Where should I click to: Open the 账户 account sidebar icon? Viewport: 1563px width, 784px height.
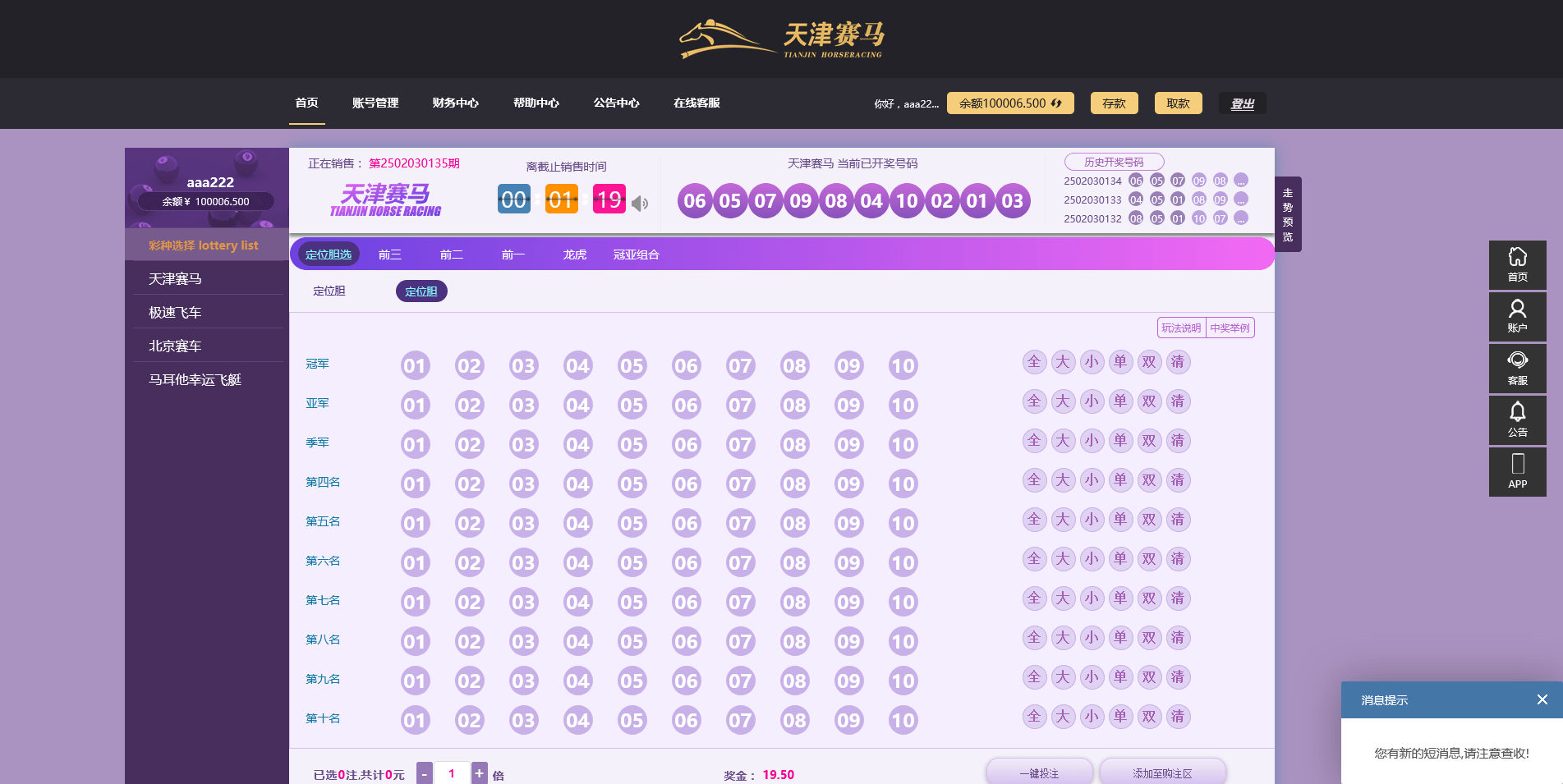(1517, 316)
